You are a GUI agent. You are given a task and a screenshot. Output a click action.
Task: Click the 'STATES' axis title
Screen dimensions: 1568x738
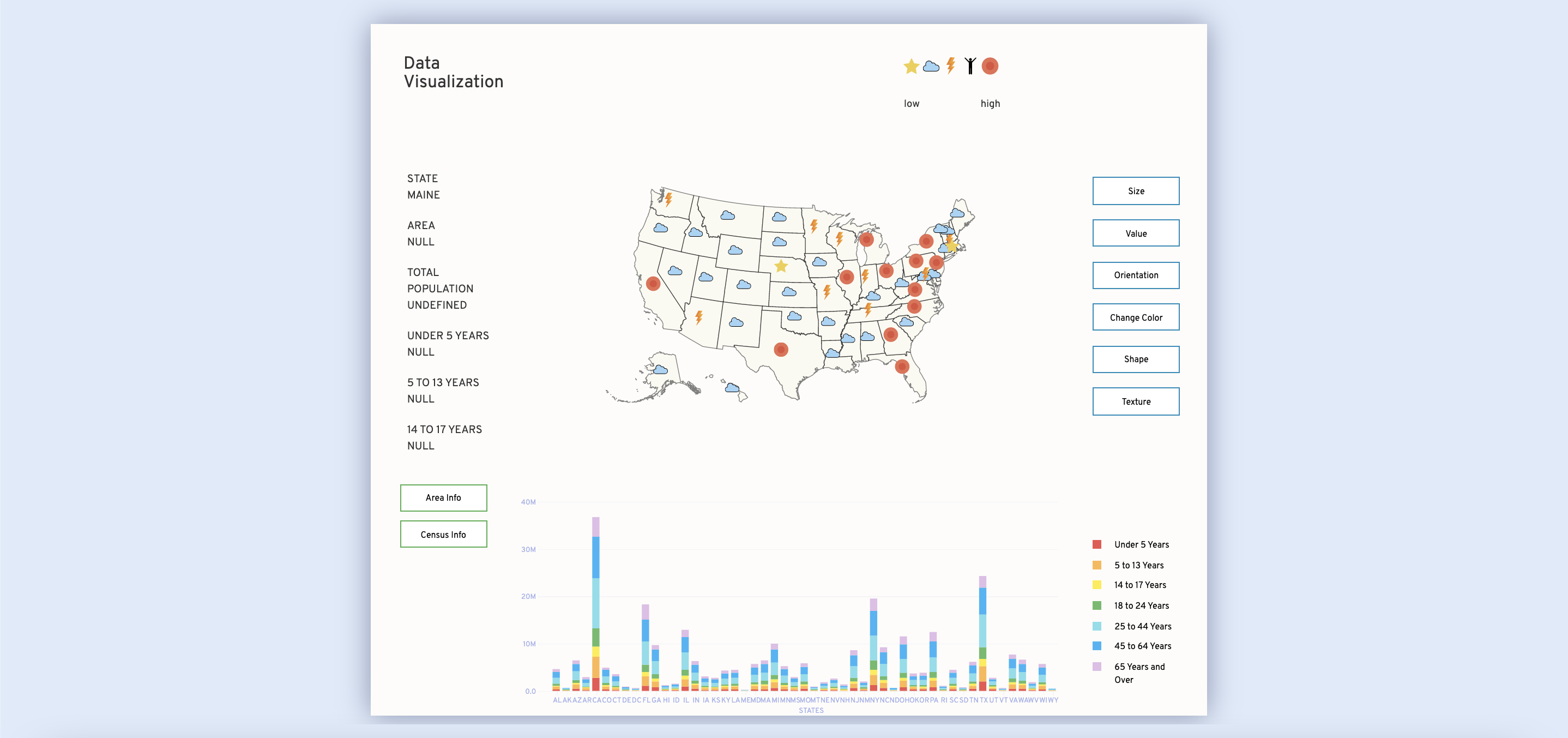click(x=811, y=711)
